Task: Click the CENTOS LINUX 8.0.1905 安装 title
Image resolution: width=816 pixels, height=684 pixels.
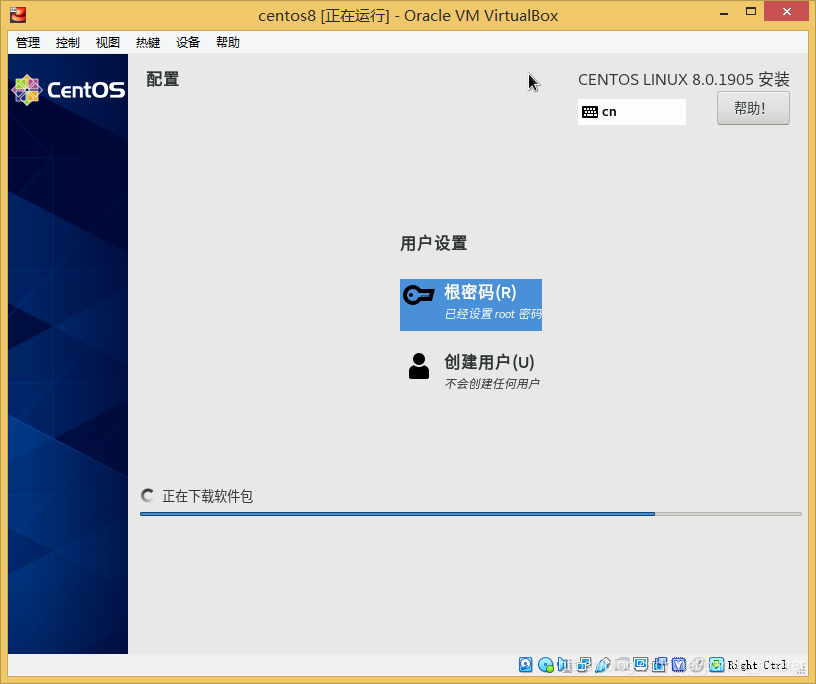Action: point(684,80)
